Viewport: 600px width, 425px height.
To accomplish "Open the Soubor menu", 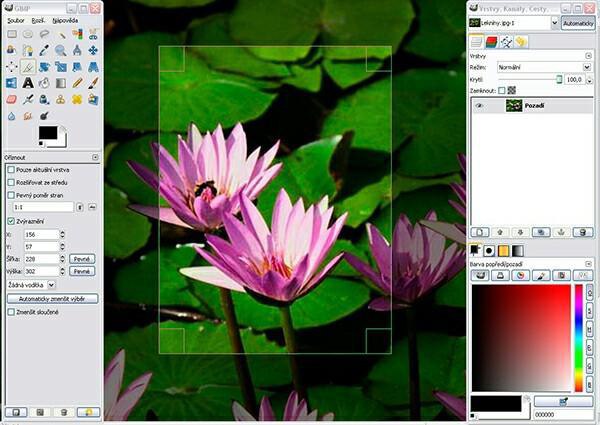I will 16,21.
